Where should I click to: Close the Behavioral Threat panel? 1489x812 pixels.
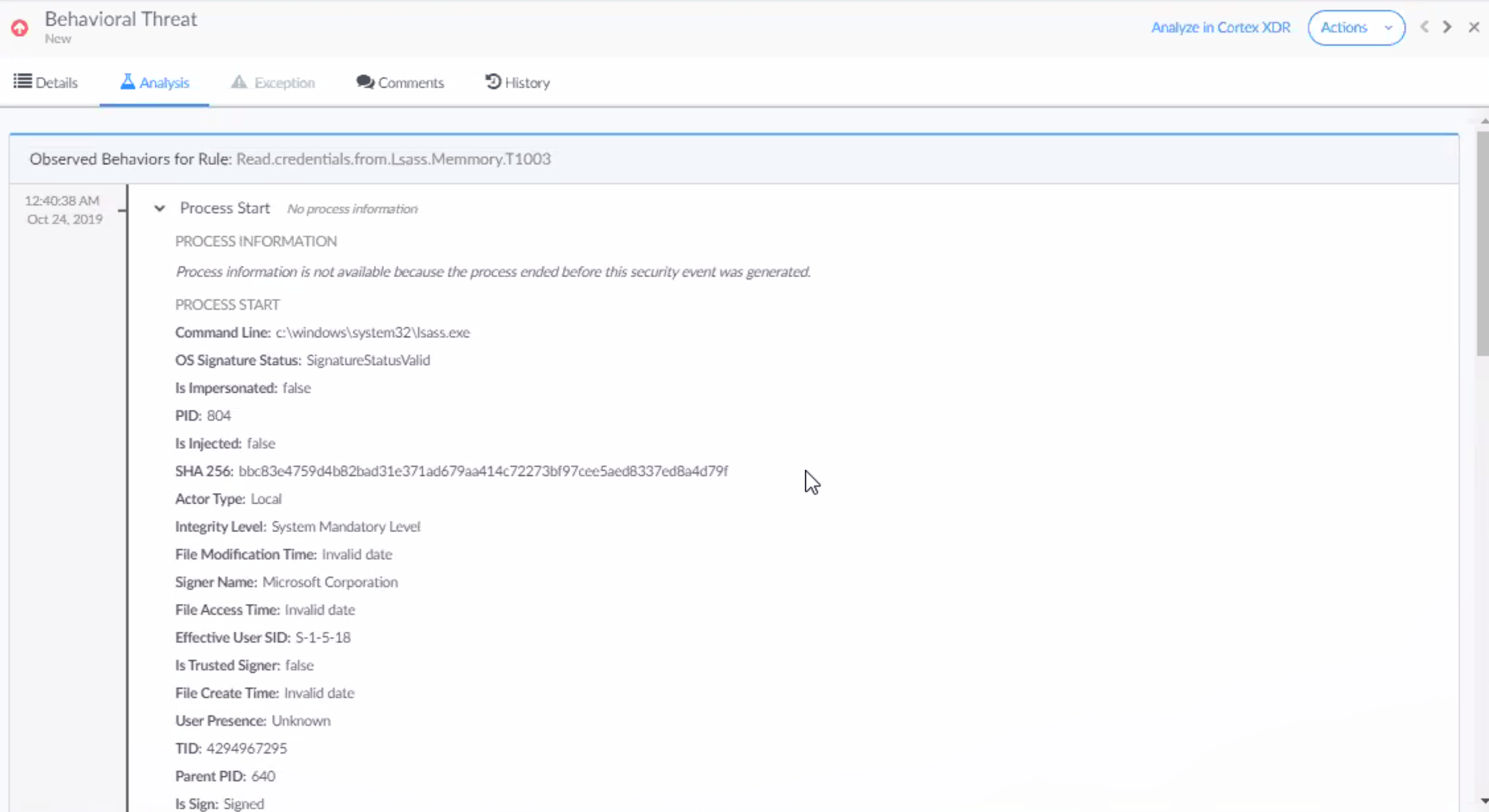pyautogui.click(x=1474, y=27)
